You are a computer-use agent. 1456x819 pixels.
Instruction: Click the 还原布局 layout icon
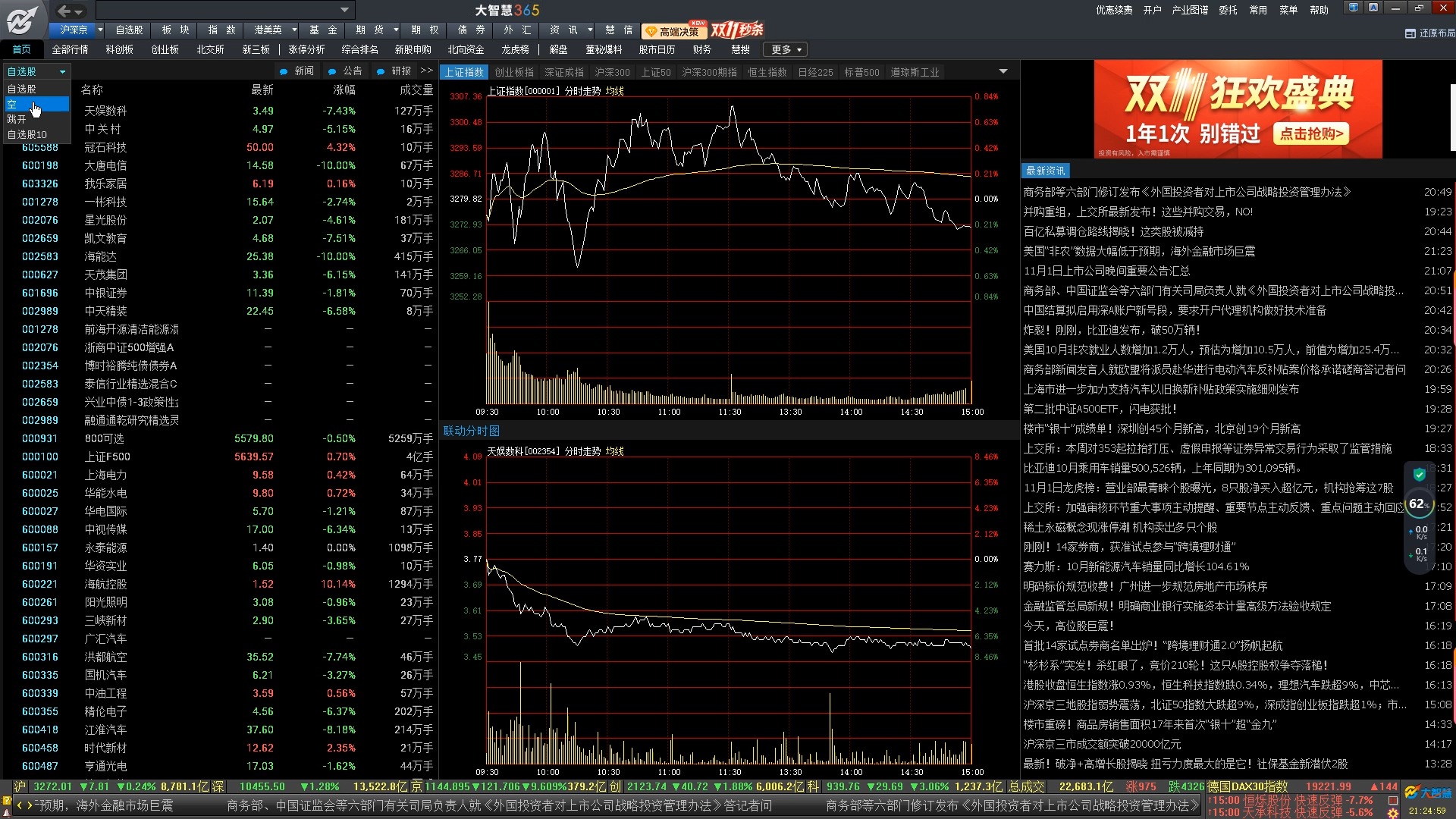point(1410,33)
